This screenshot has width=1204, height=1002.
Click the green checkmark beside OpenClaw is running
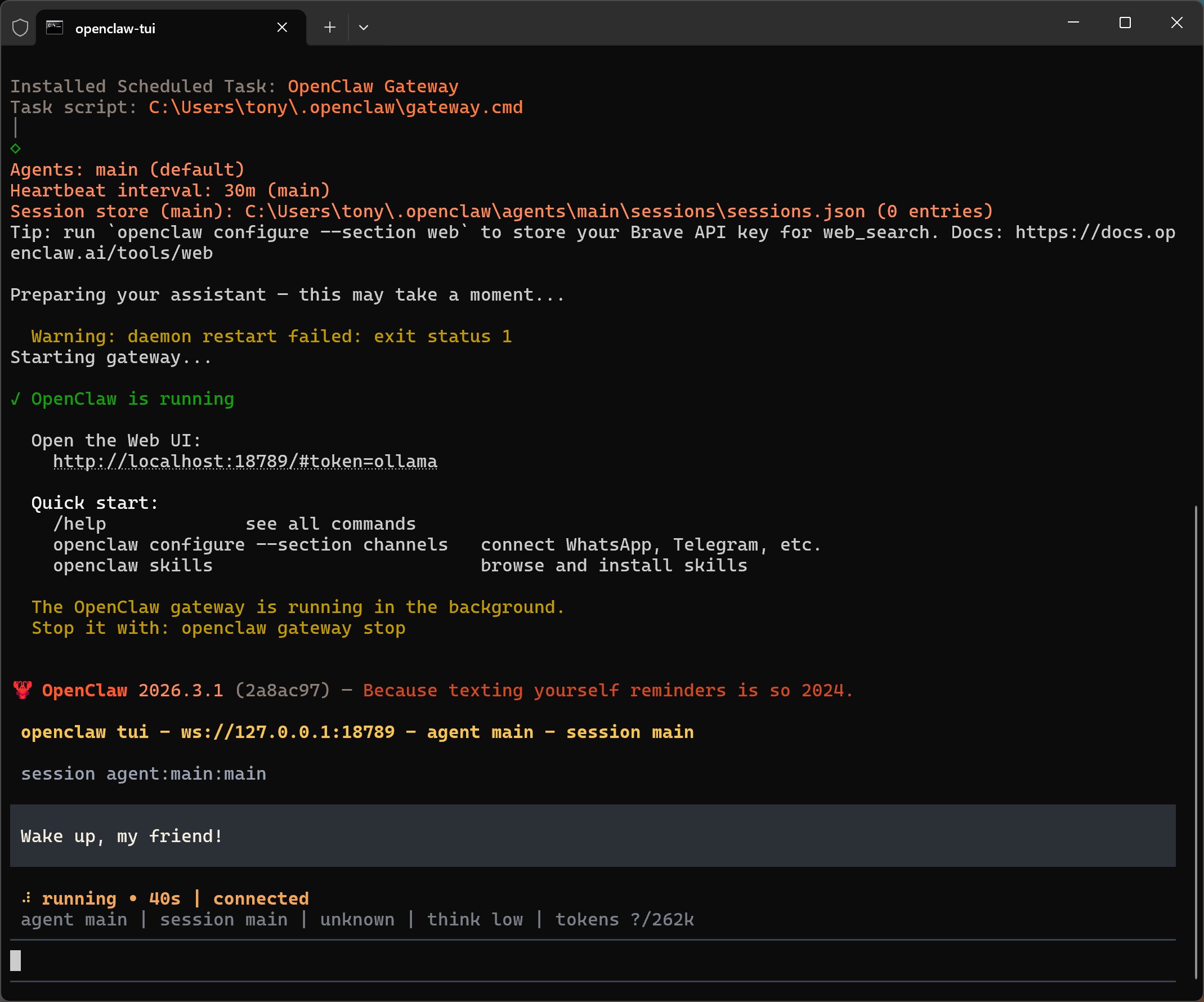[16, 399]
